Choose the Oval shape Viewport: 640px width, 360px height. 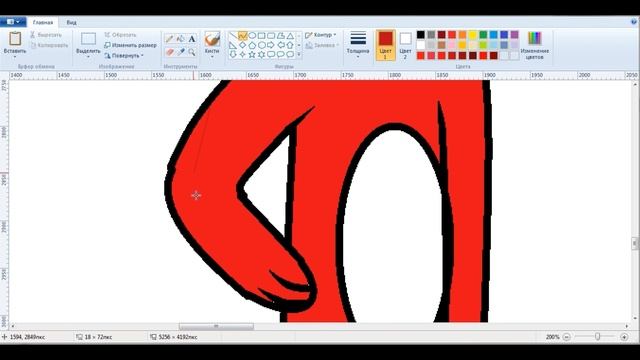(x=252, y=36)
